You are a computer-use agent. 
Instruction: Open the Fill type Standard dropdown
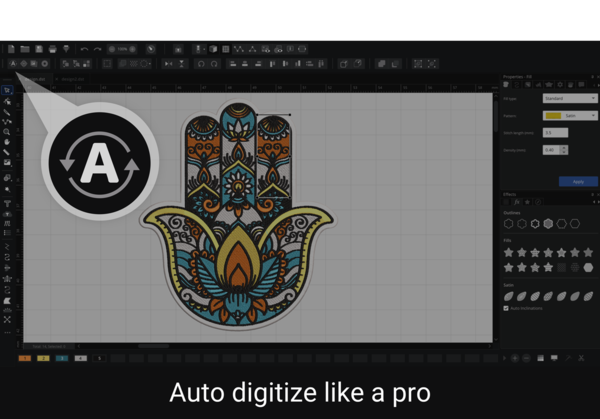coord(567,99)
